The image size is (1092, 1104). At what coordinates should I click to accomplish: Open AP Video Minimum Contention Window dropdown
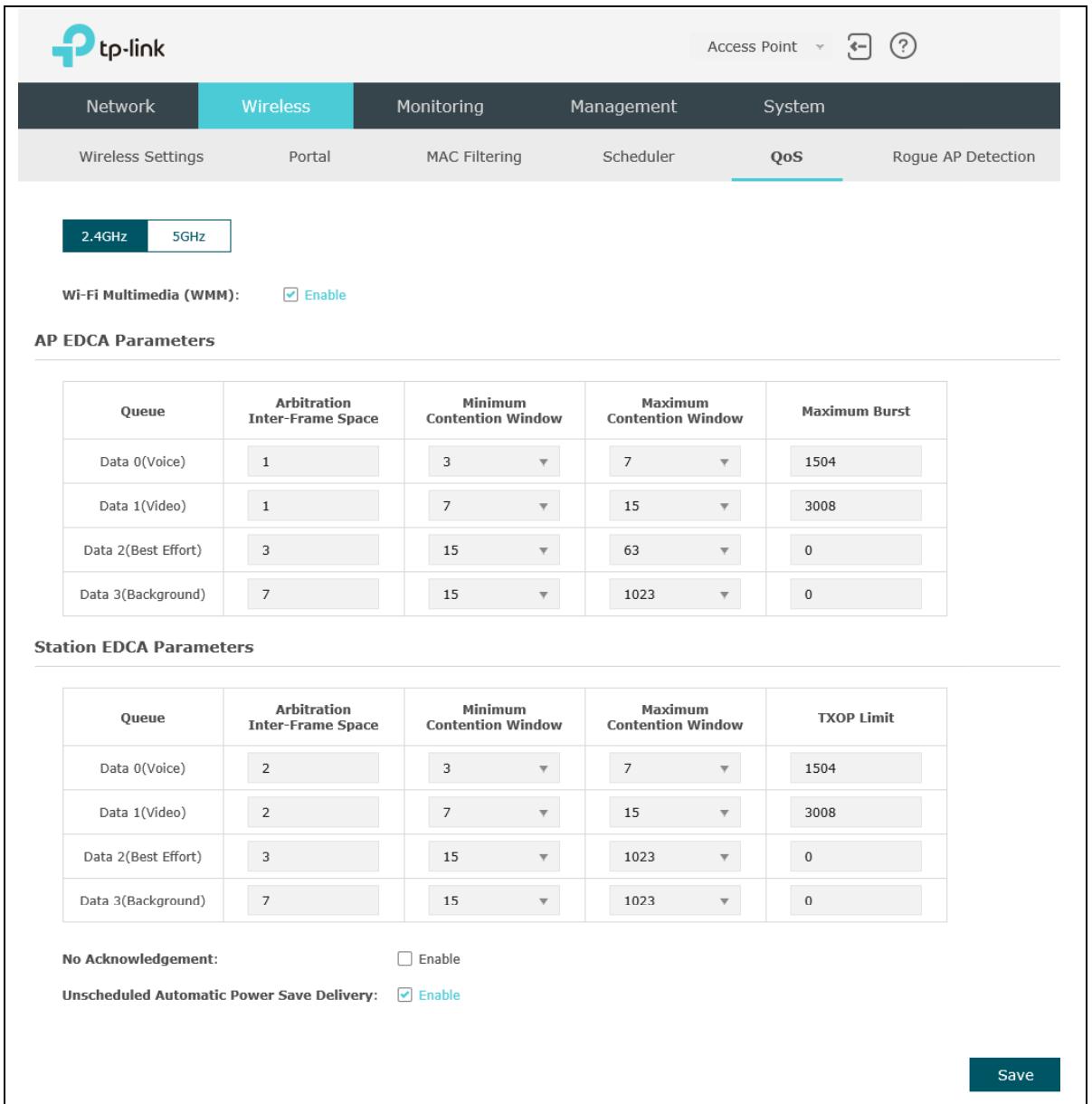494,506
